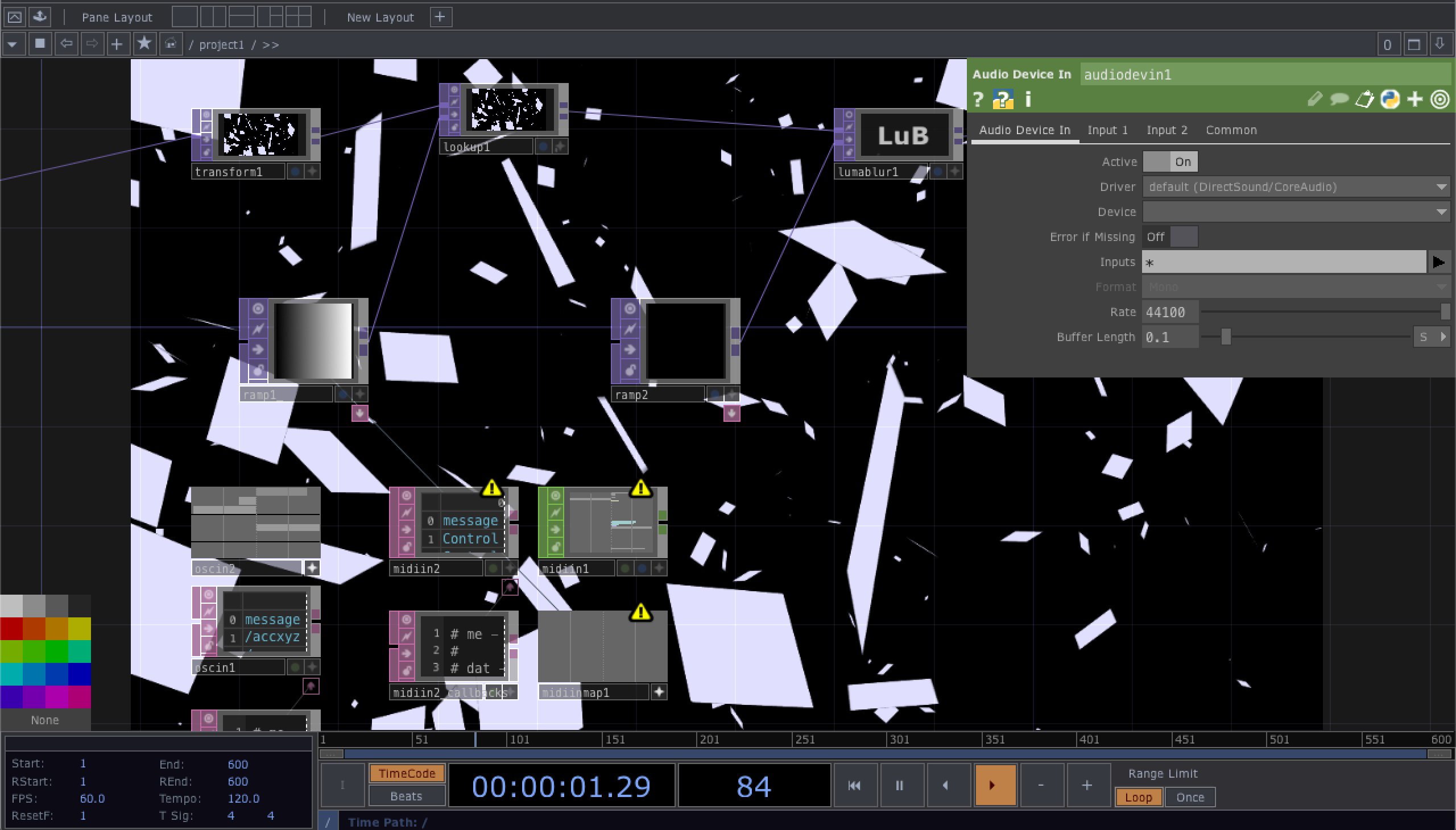1456x830 pixels.
Task: Open operator info popup via 'i' icon
Action: (x=1028, y=99)
